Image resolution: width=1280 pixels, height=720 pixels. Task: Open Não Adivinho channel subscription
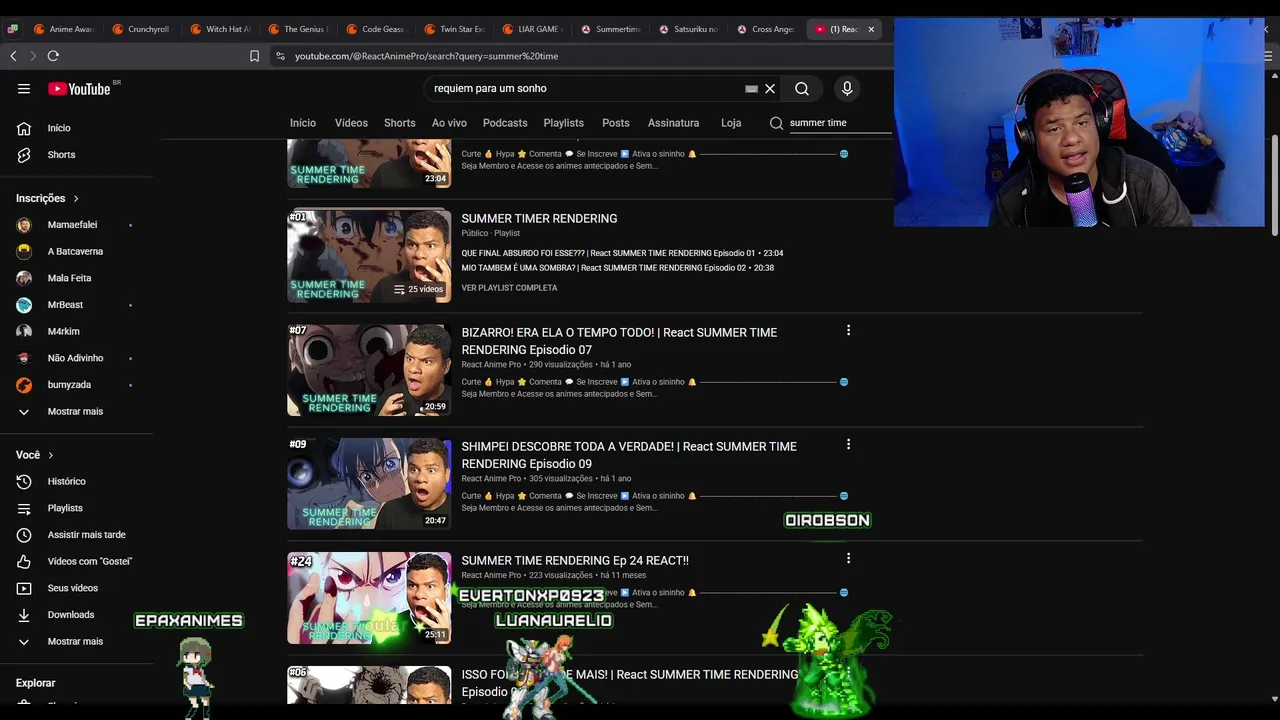click(77, 358)
